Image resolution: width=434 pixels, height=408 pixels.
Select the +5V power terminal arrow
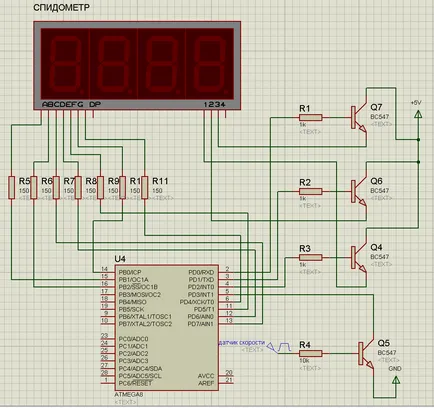pyautogui.click(x=418, y=114)
